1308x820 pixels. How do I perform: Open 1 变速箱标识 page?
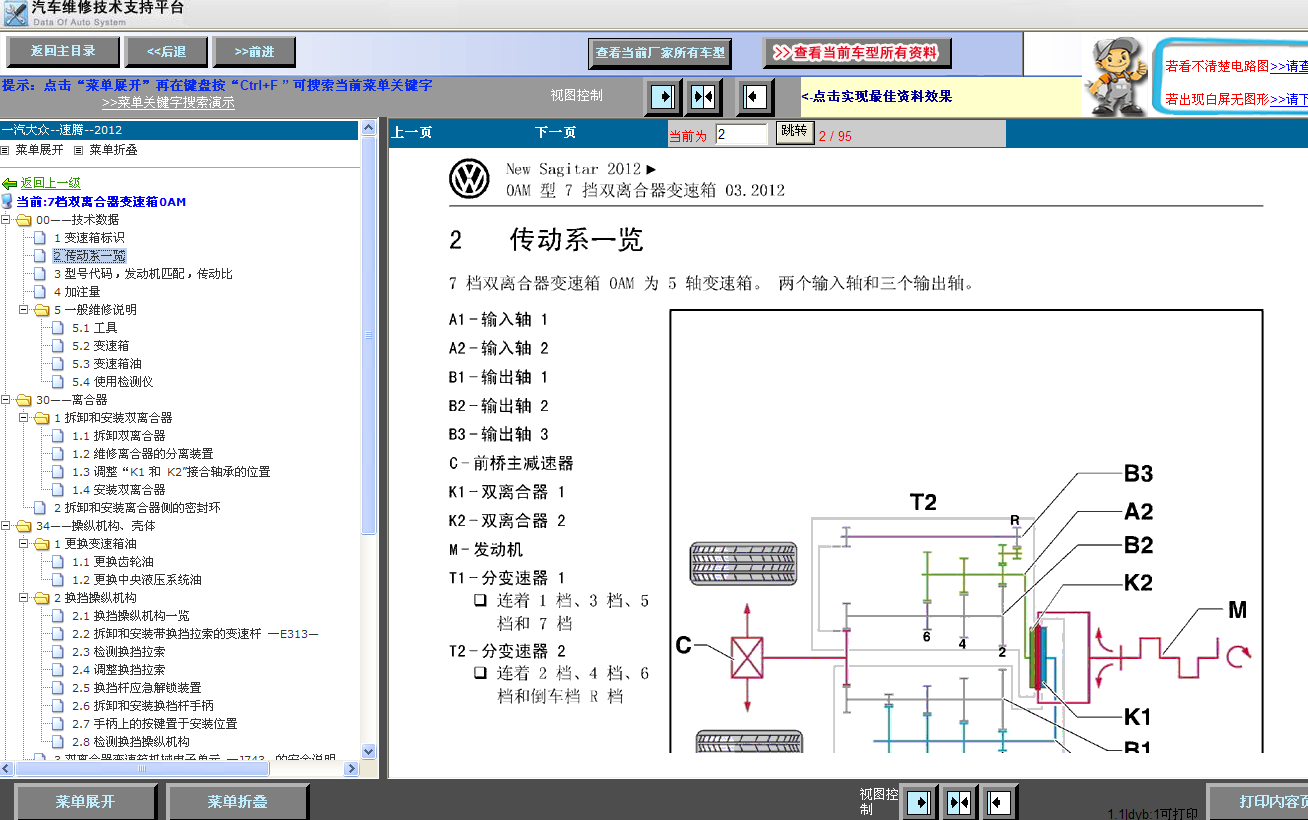[x=89, y=238]
